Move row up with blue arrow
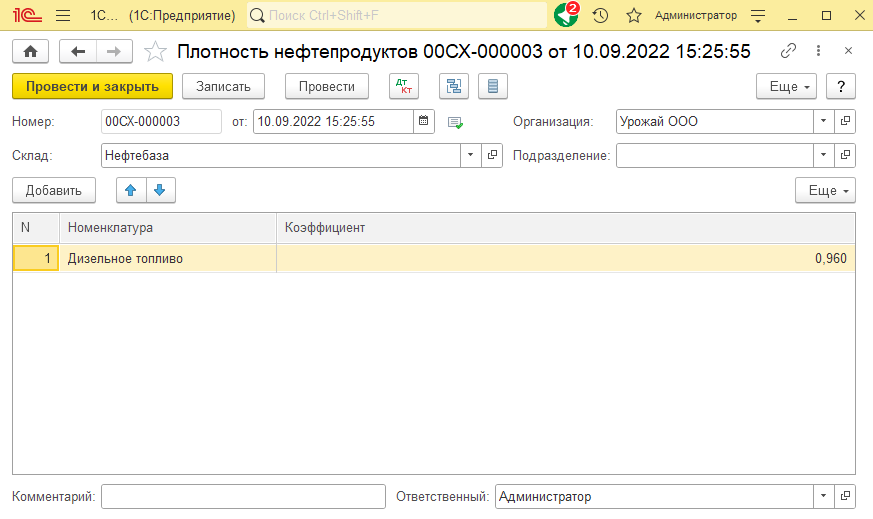873x519 pixels. pyautogui.click(x=130, y=190)
